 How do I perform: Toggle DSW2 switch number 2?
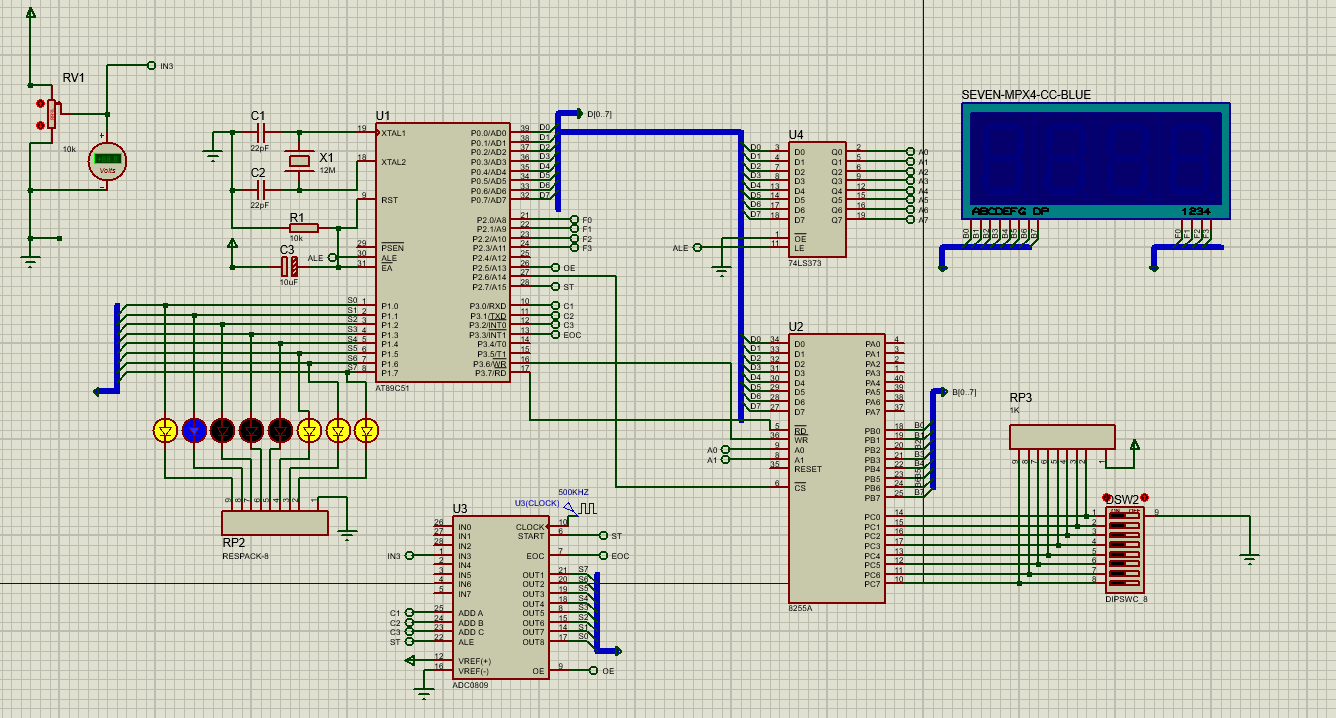click(x=1126, y=526)
